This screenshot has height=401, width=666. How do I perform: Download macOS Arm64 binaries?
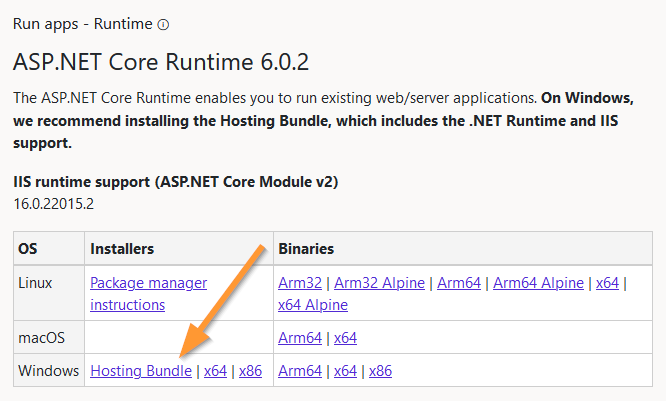tap(300, 338)
